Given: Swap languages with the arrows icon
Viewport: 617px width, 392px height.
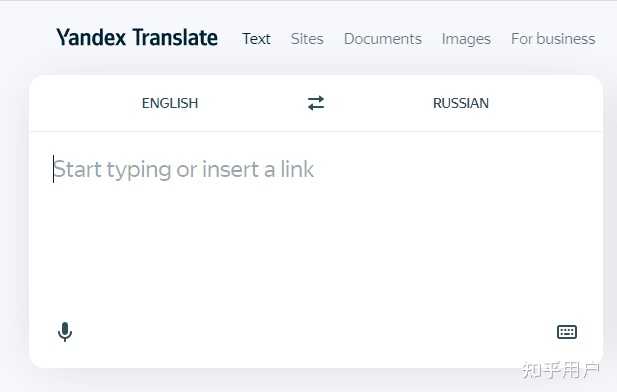Looking at the screenshot, I should (316, 103).
